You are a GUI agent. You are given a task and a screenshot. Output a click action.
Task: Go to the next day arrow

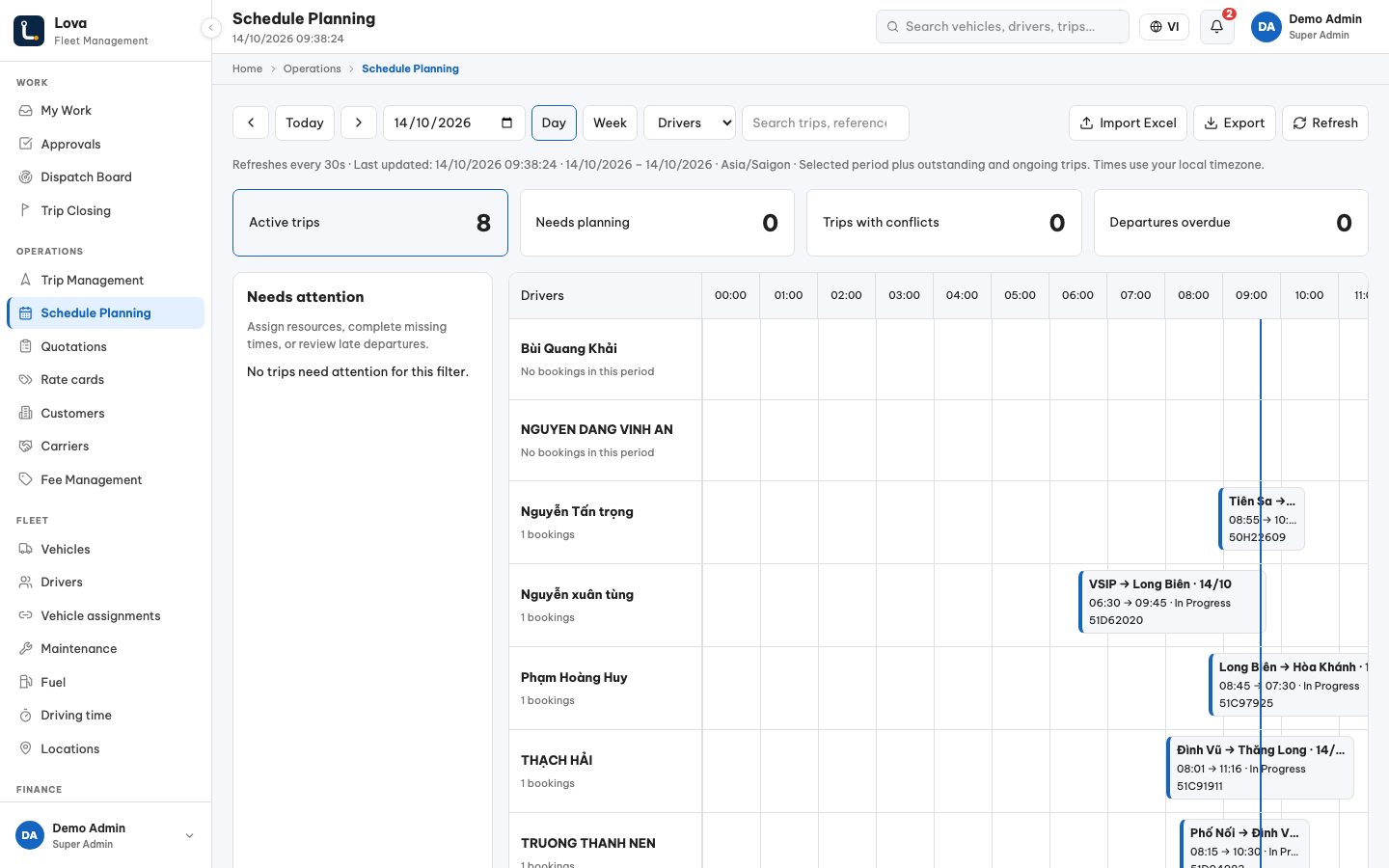(359, 122)
